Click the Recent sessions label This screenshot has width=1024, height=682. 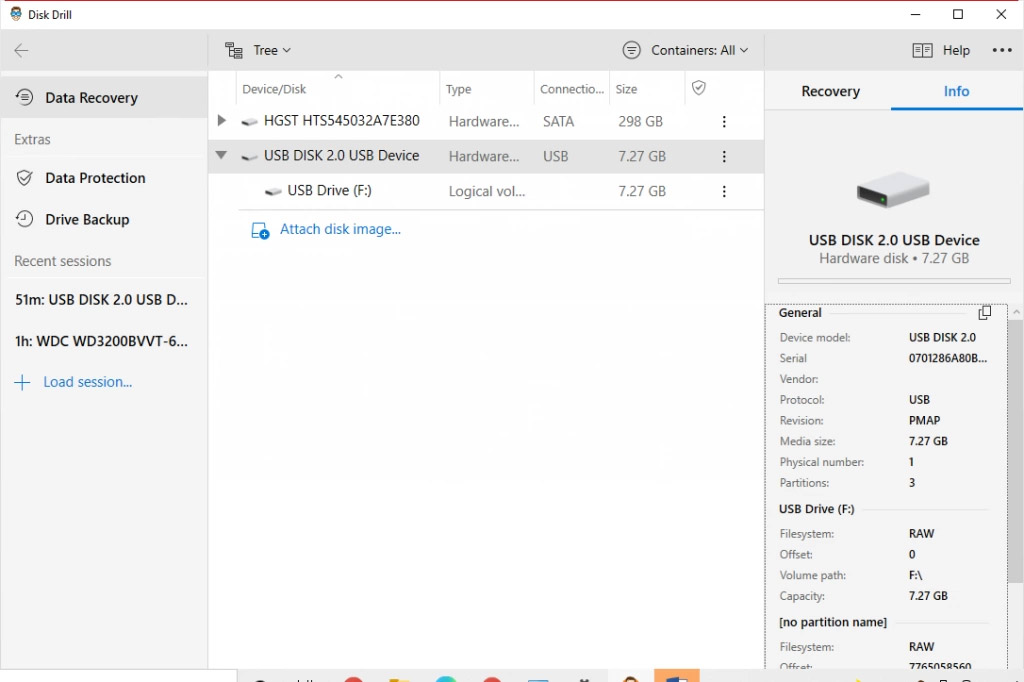[63, 261]
